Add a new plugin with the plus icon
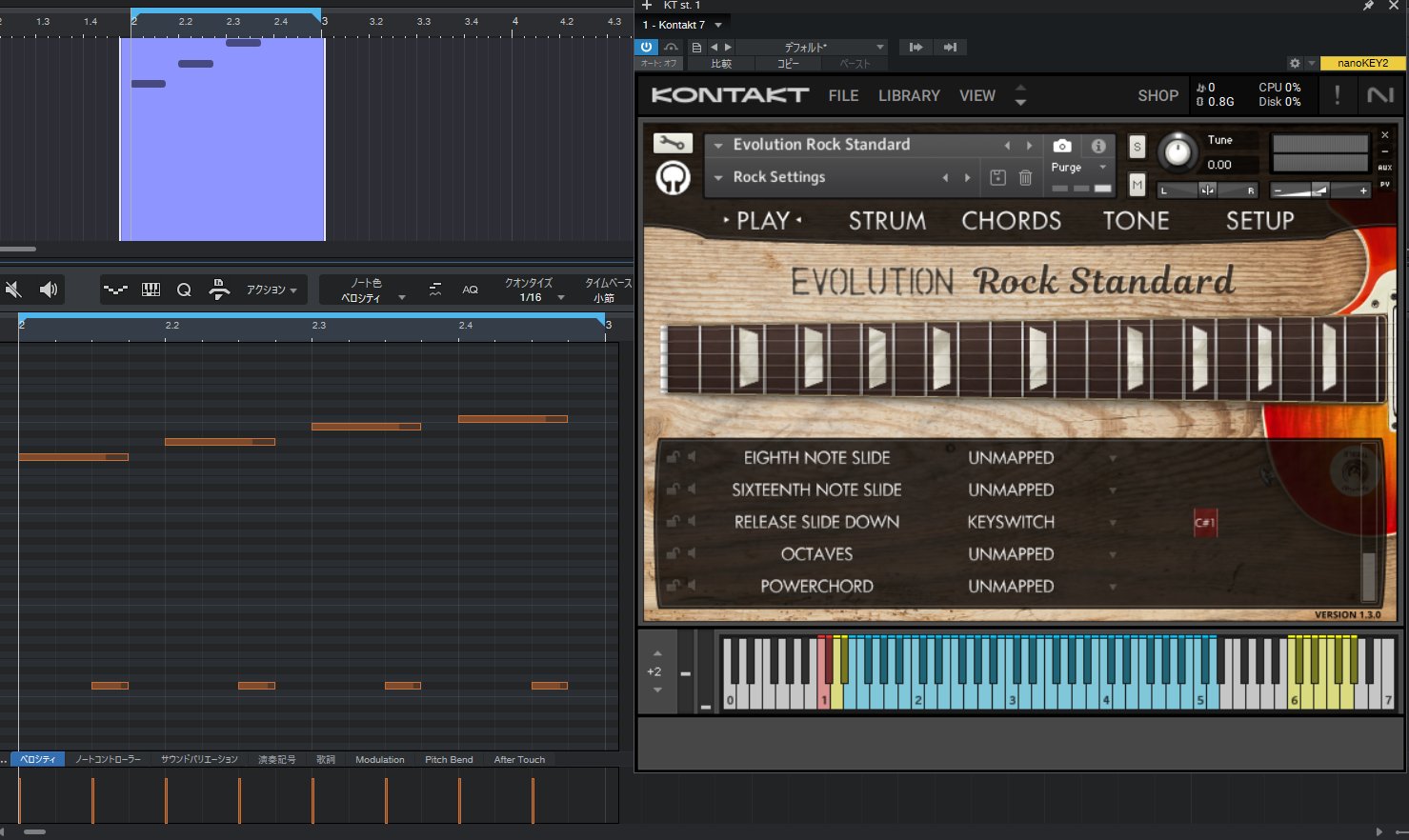Viewport: 1409px width, 840px height. pos(647,6)
